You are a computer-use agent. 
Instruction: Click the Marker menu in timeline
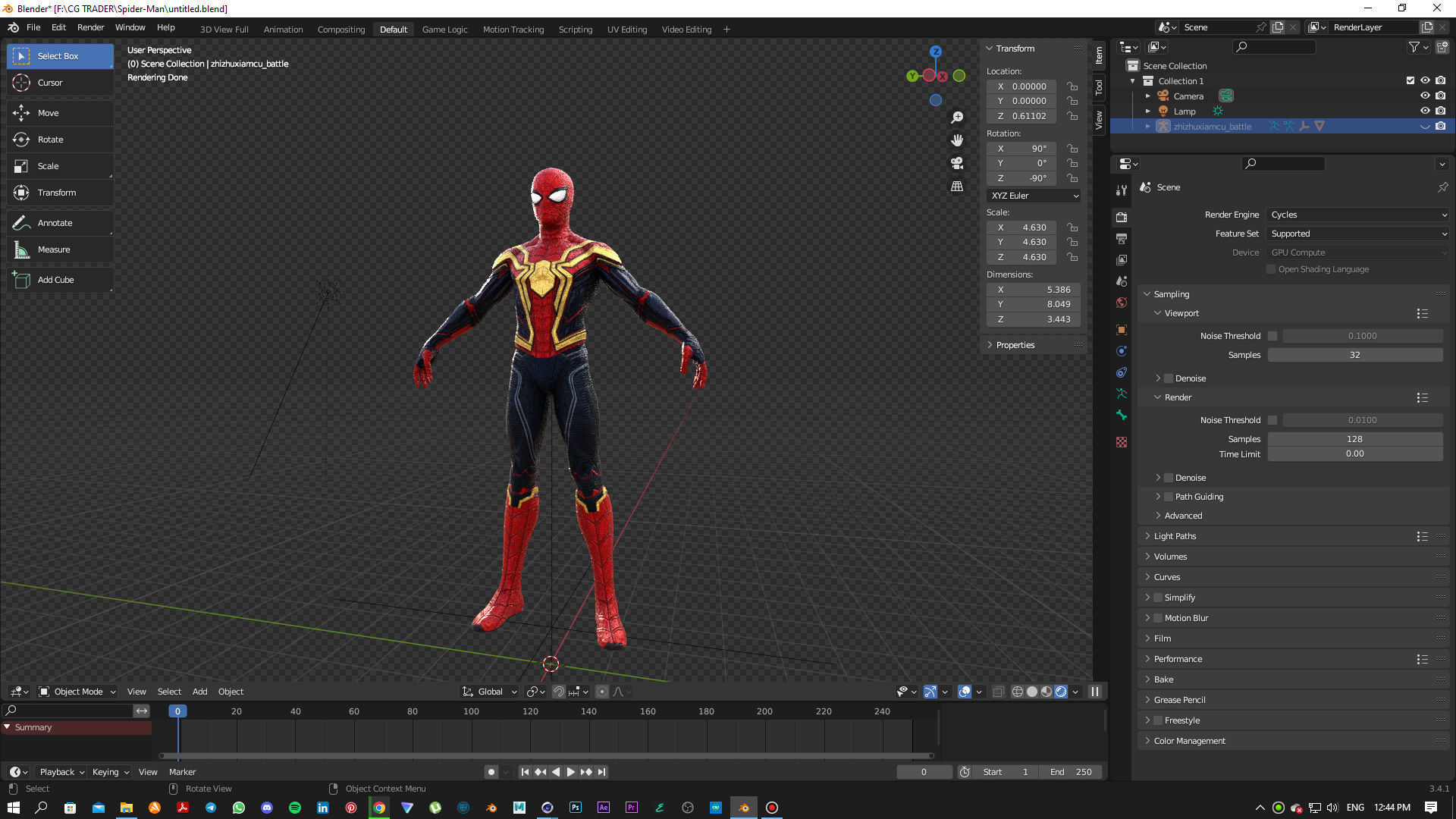tap(182, 772)
